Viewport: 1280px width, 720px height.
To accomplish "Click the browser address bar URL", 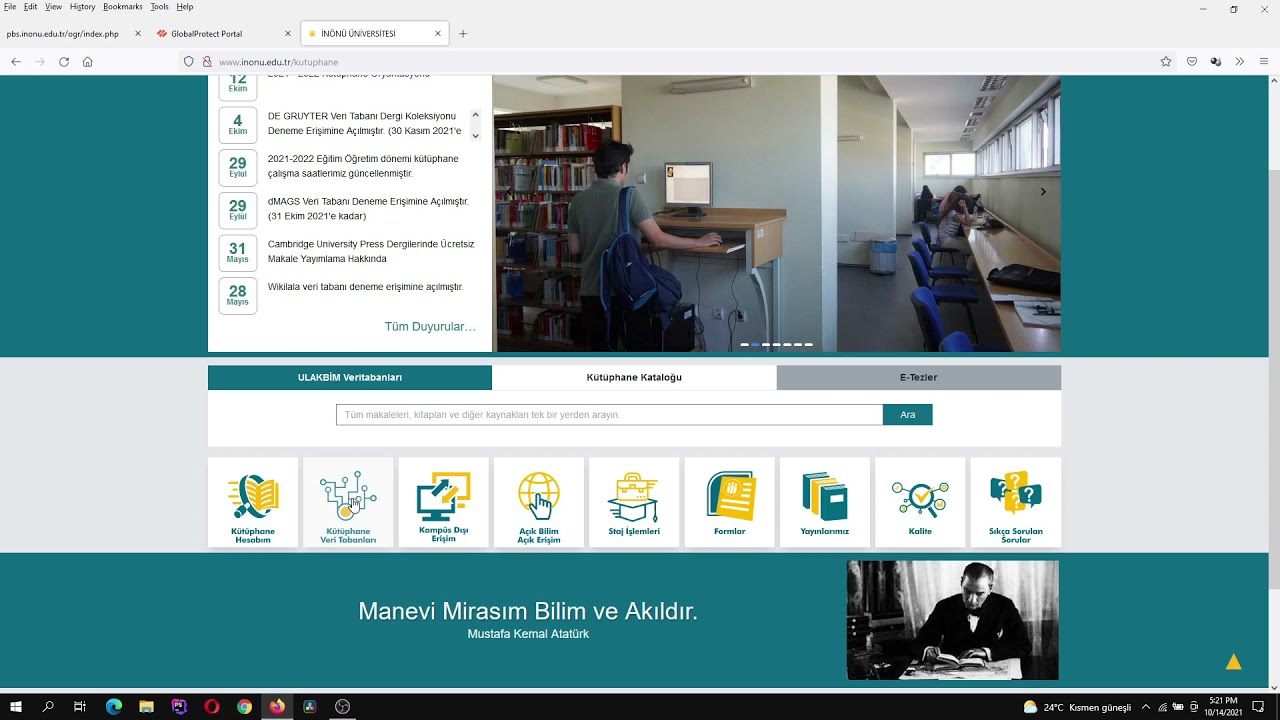I will (278, 62).
